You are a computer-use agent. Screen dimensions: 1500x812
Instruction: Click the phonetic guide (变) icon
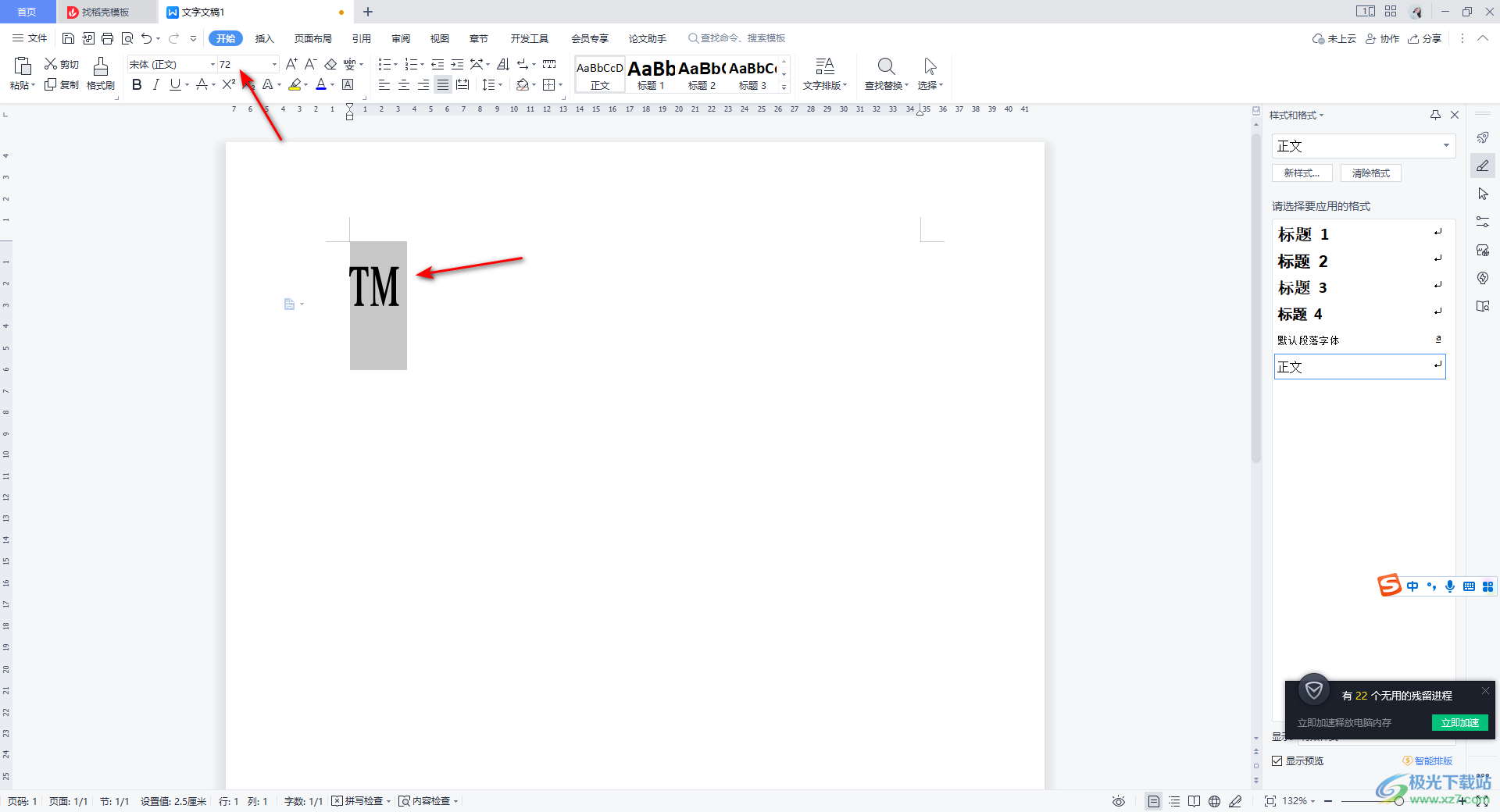click(349, 64)
